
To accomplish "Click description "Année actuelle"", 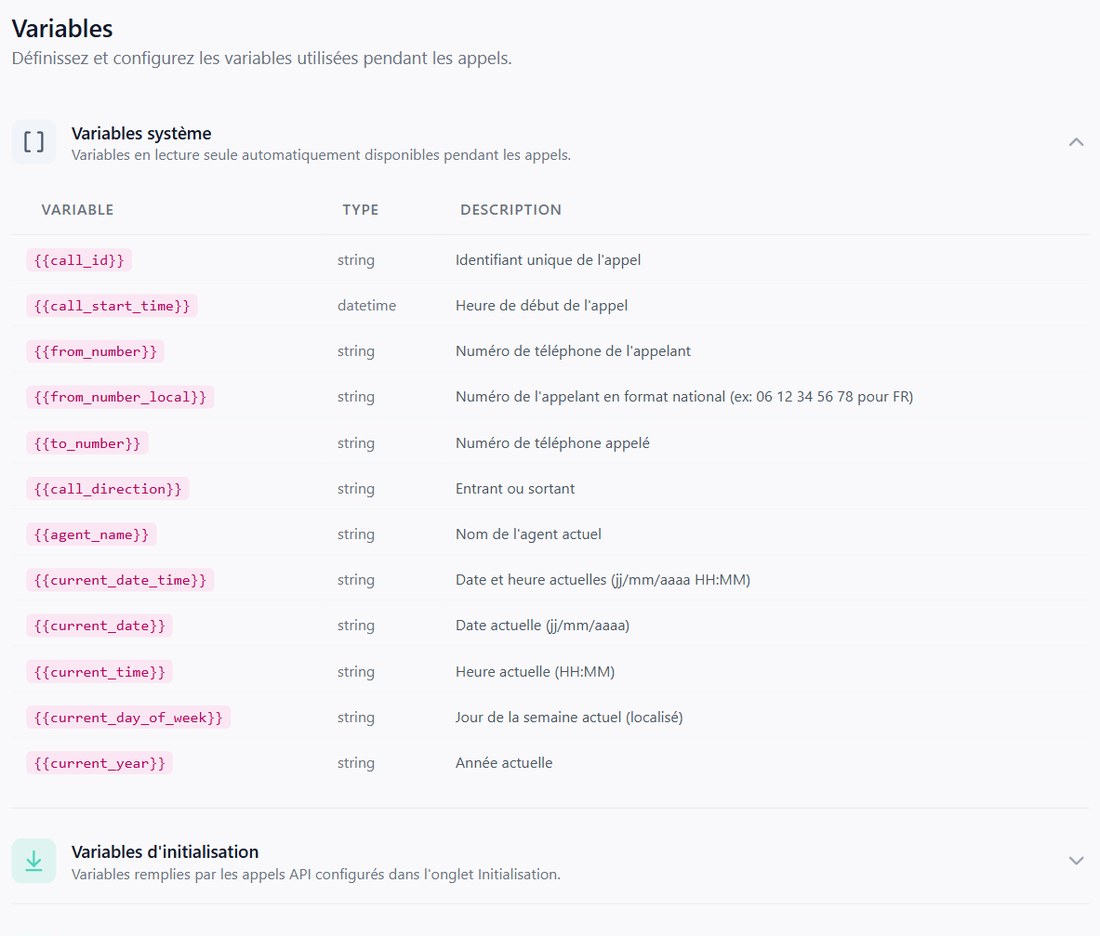I will 504,763.
